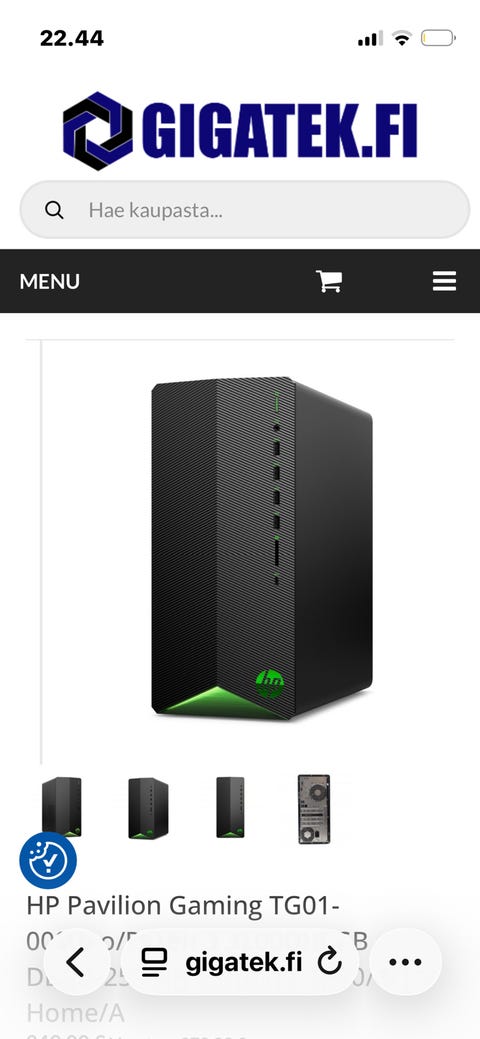Reload the gigatek.fi page
480x1039 pixels.
pyautogui.click(x=330, y=962)
